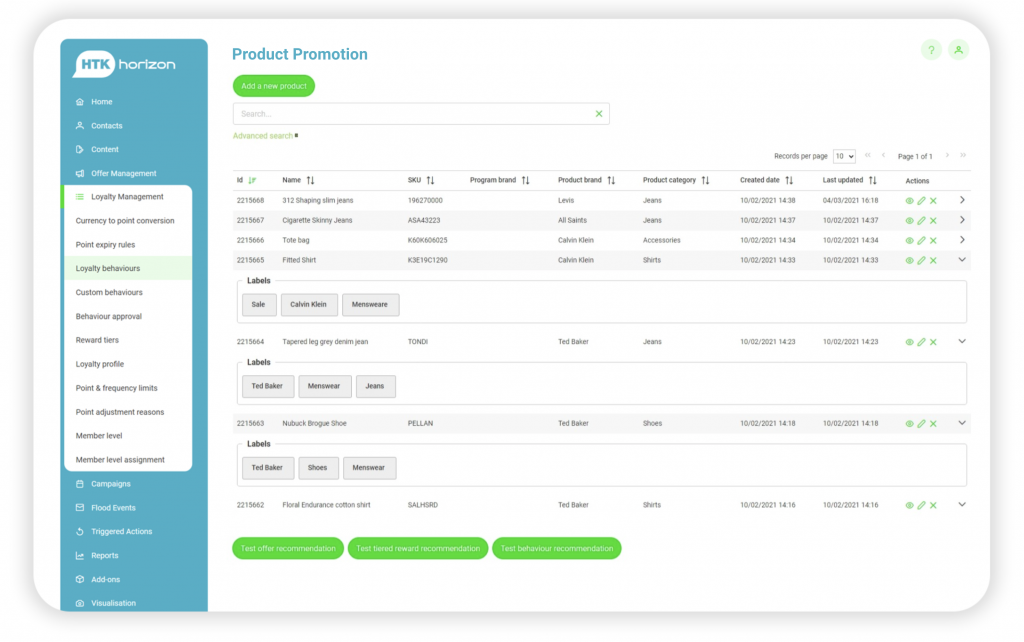Delete the Nubuck Brogue Shoe product
The image size is (1024, 642).
(933, 423)
